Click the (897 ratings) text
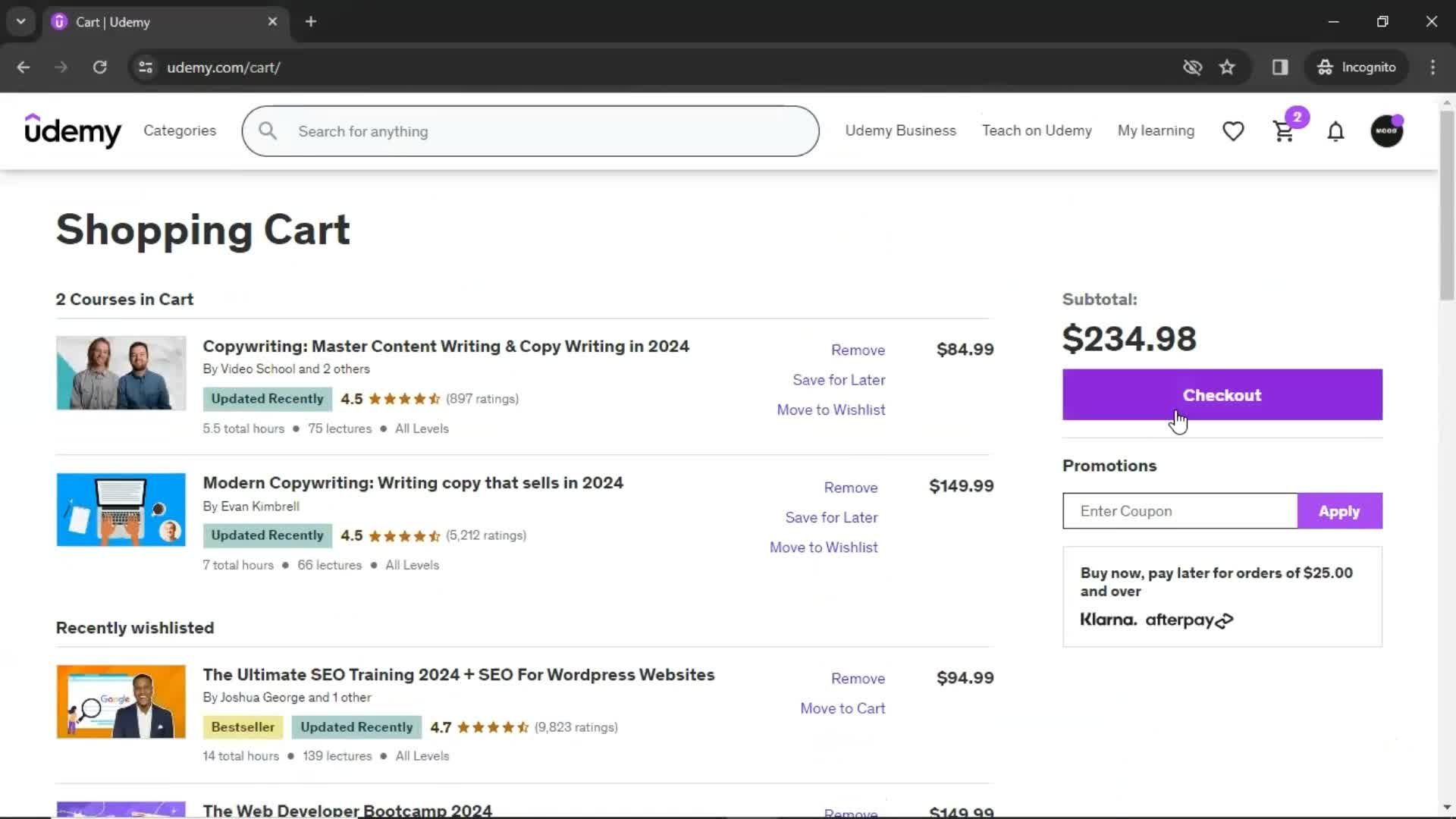This screenshot has height=819, width=1456. (x=482, y=399)
